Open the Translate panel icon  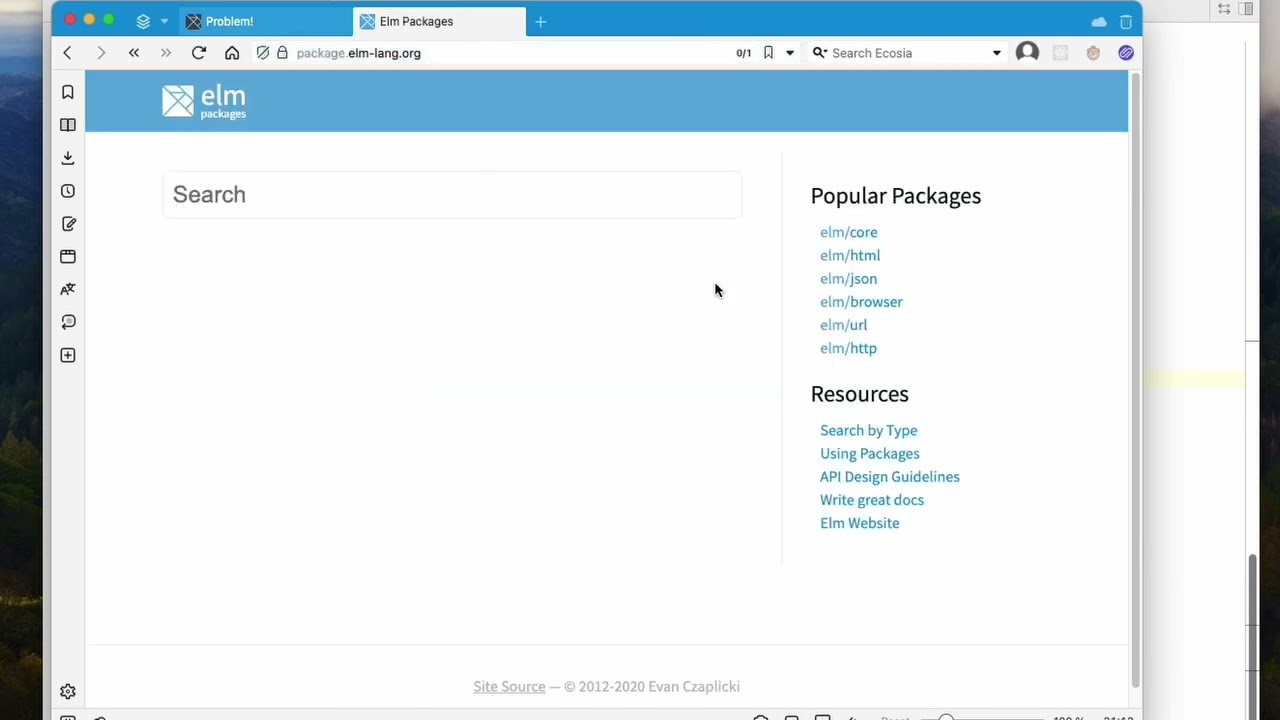tap(68, 289)
